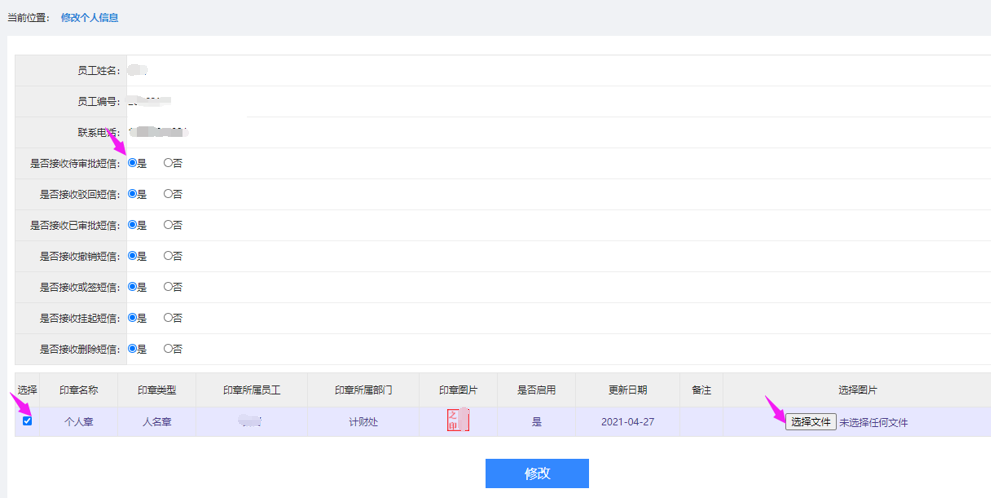Click the 选择图片 column header

[858, 391]
